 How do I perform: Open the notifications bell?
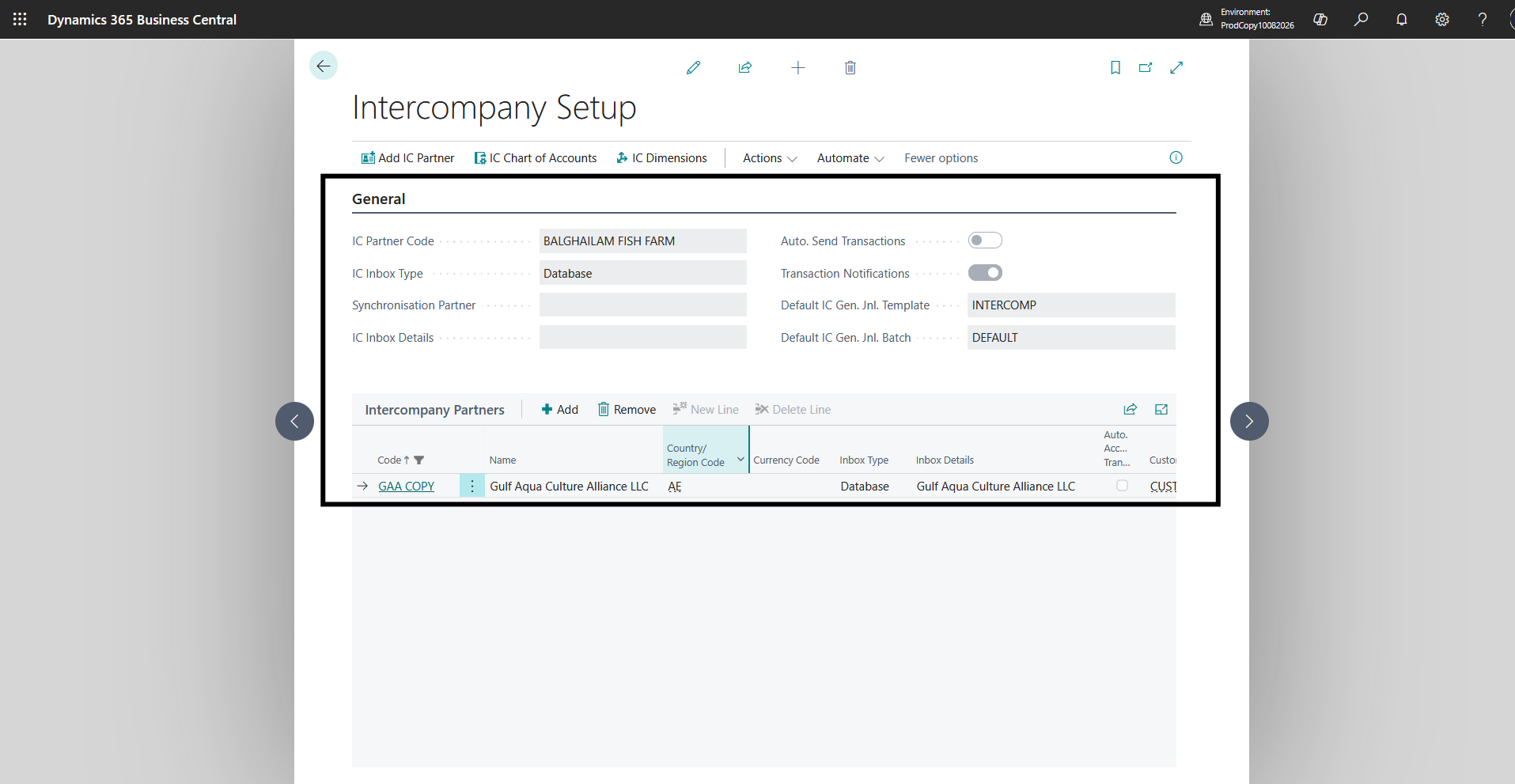[x=1402, y=19]
